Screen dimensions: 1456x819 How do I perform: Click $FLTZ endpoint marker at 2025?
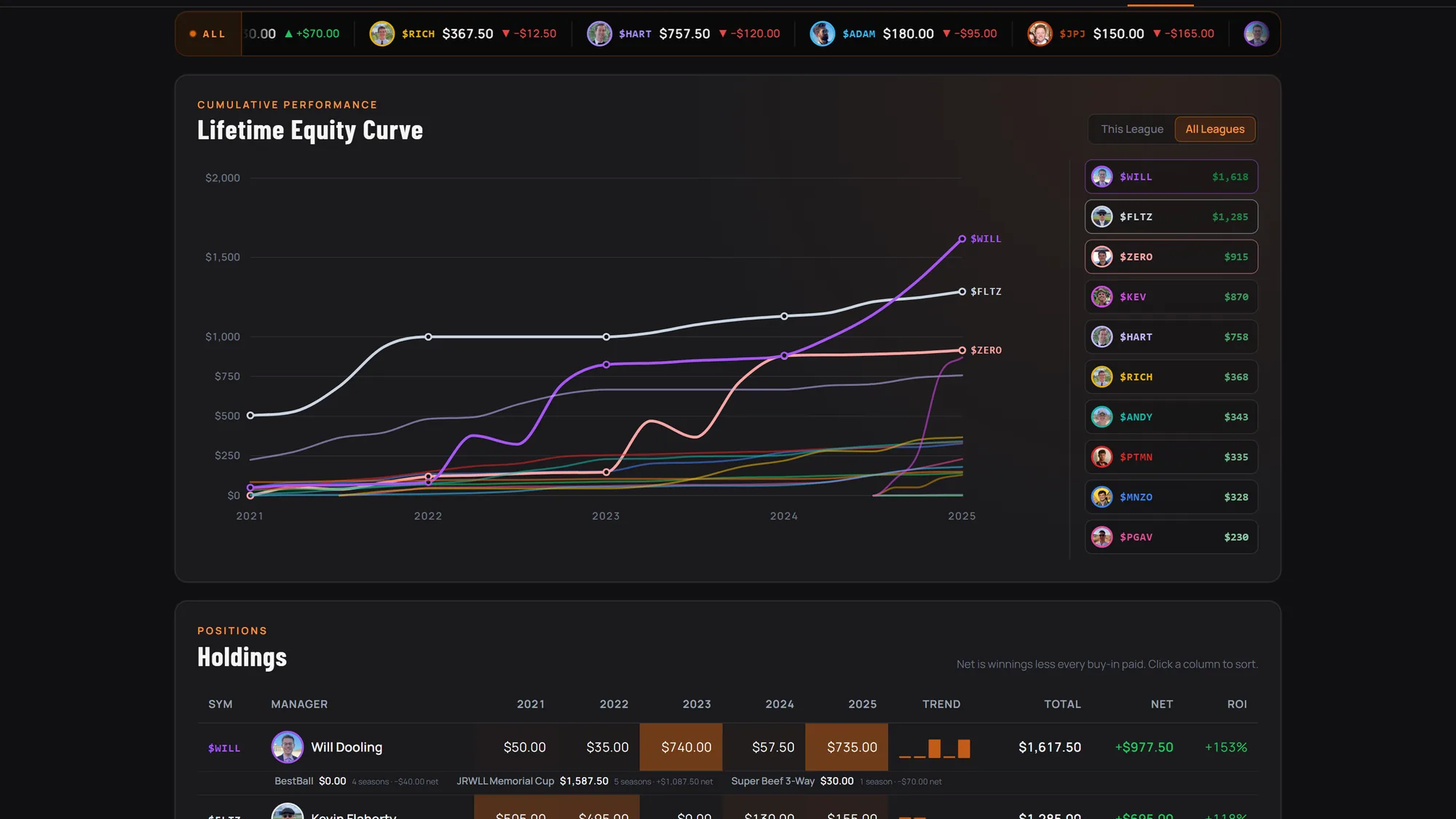tap(962, 291)
